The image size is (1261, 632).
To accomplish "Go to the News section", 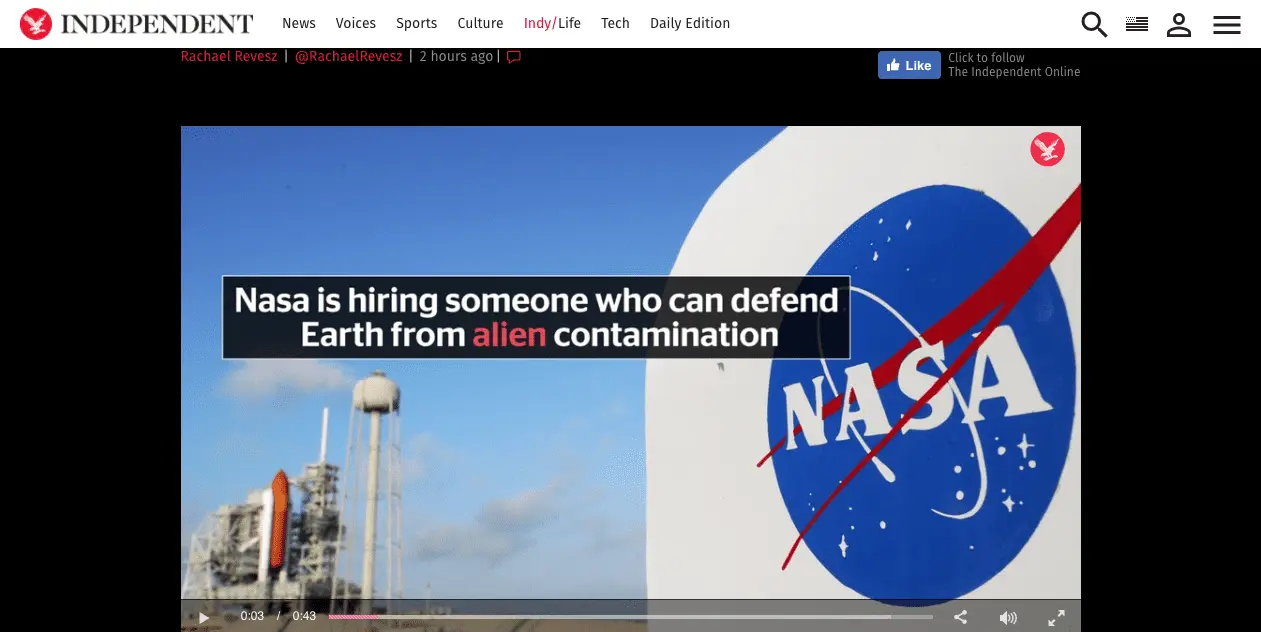I will 298,23.
